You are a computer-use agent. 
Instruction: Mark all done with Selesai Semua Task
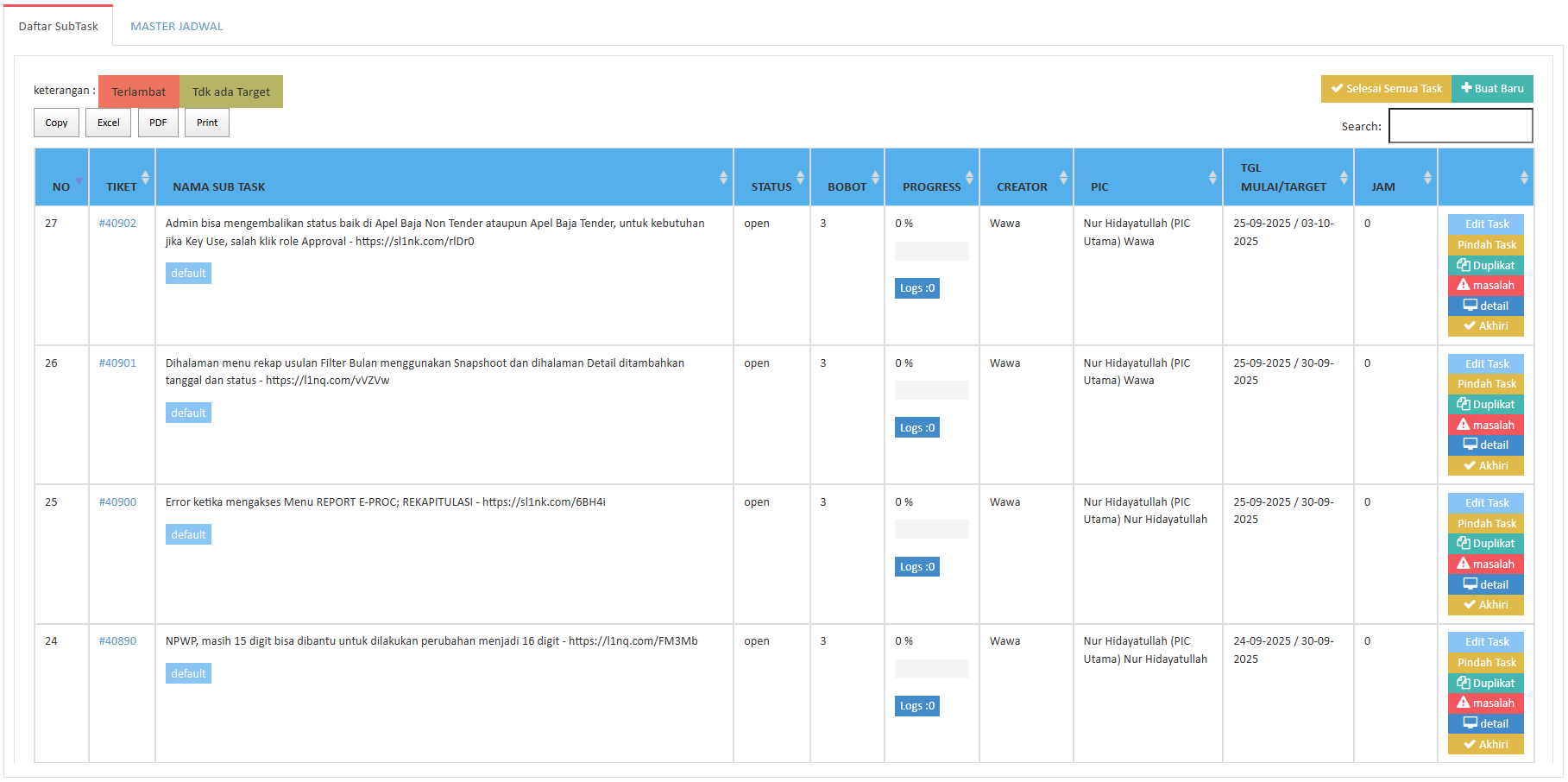(x=1385, y=89)
